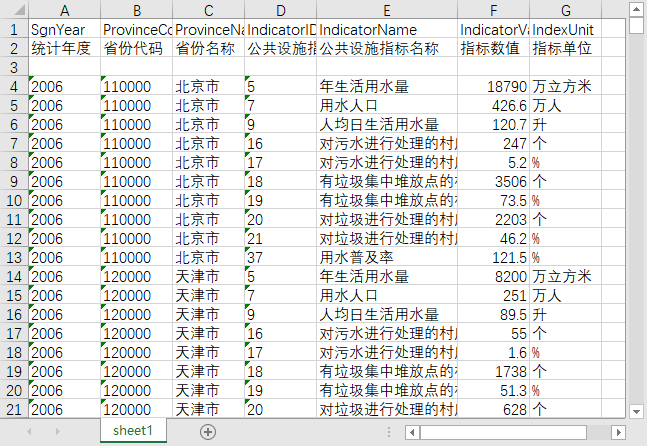The height and width of the screenshot is (446, 647).
Task: Click value 2203 in column F
Action: (494, 219)
